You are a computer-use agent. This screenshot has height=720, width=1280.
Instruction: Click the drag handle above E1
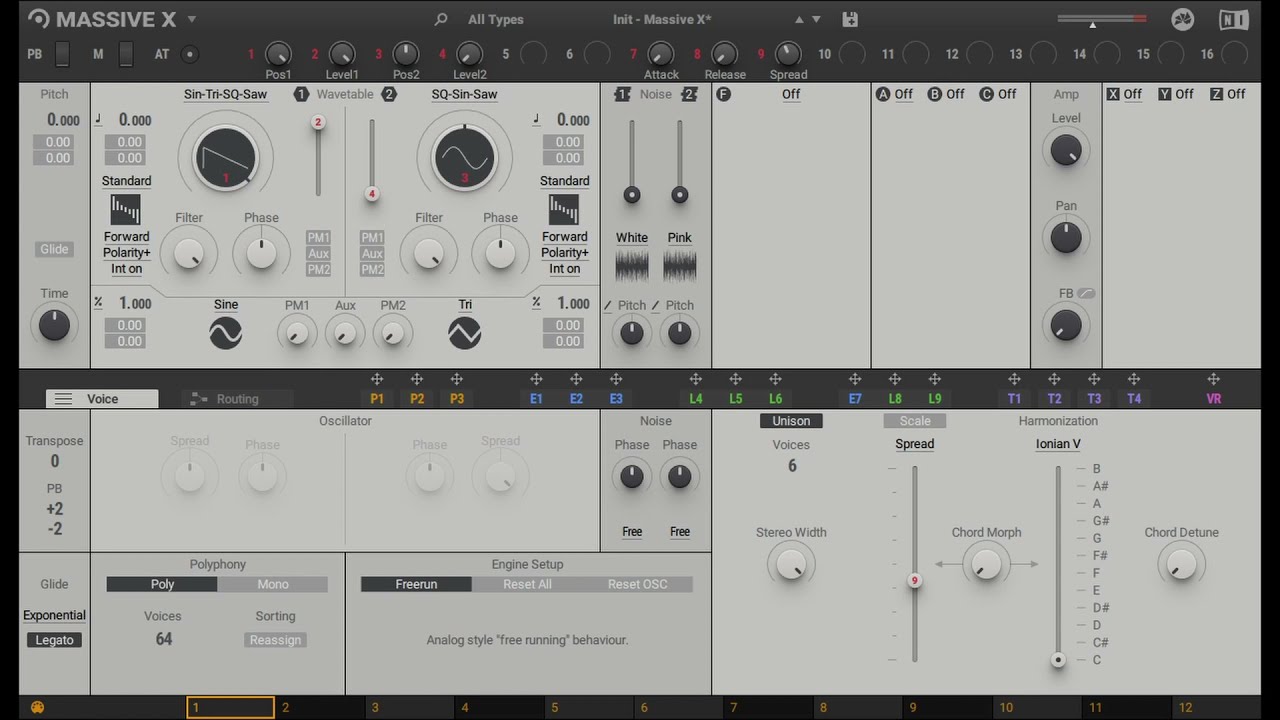(536, 379)
